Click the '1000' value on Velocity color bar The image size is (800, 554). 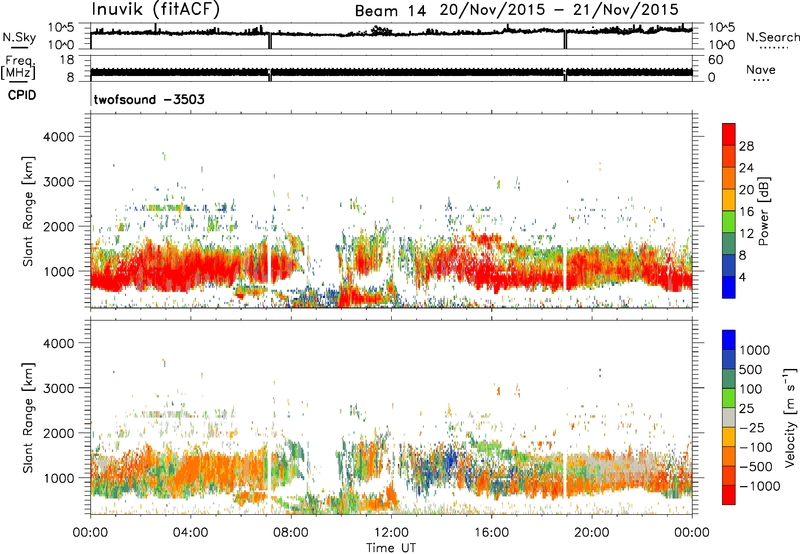755,350
